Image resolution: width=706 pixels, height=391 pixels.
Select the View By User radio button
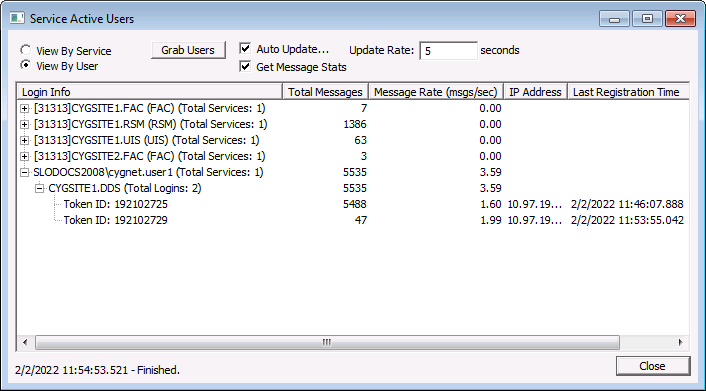(26, 65)
